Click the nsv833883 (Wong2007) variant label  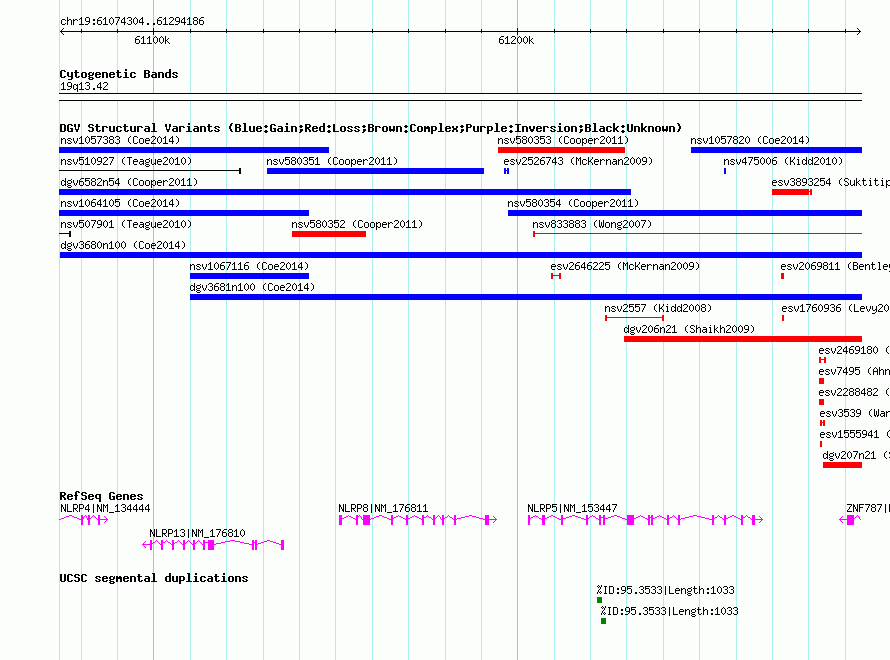[592, 224]
